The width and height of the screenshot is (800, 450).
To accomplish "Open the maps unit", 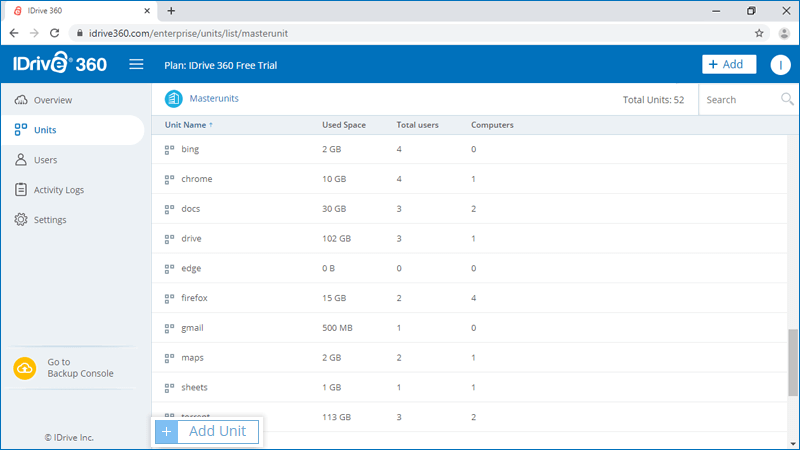I will (x=192, y=358).
